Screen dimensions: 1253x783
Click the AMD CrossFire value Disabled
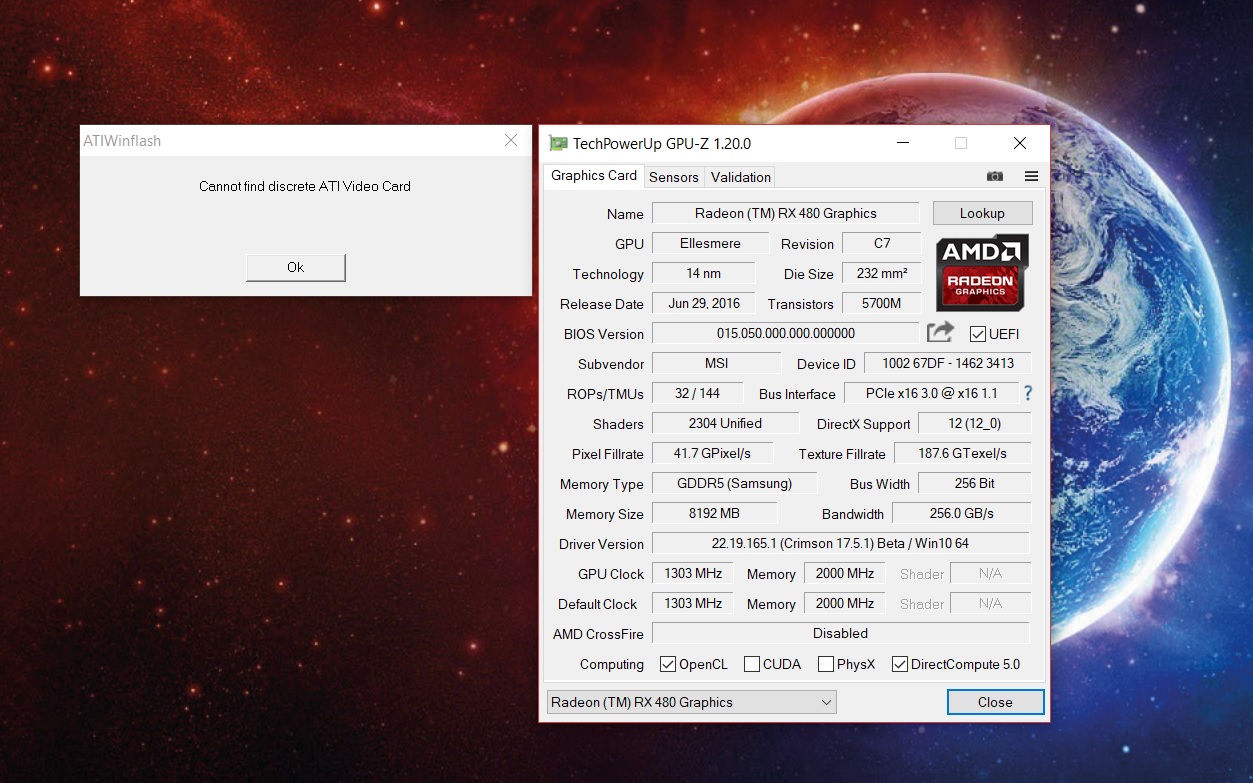(x=841, y=633)
